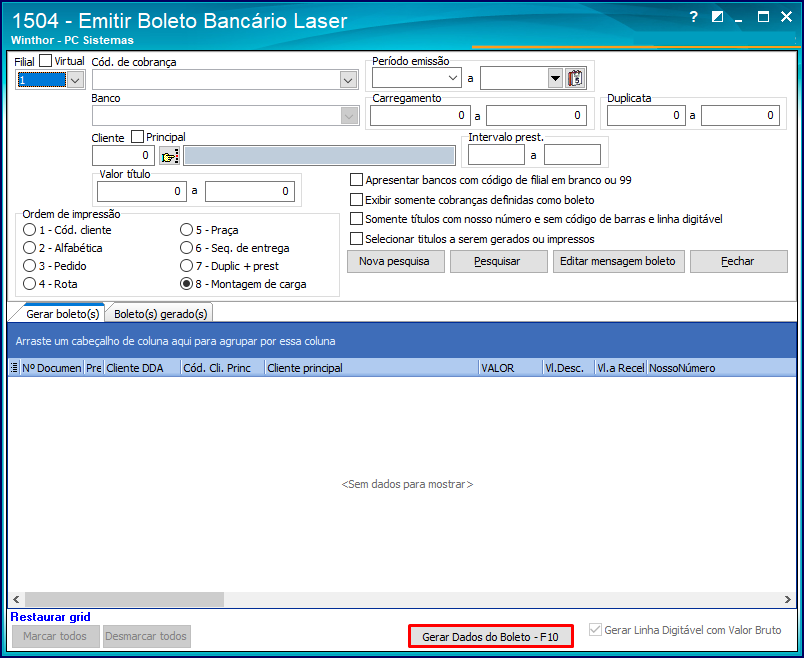Select order 5 - Praça
The height and width of the screenshot is (658, 804).
[186, 230]
